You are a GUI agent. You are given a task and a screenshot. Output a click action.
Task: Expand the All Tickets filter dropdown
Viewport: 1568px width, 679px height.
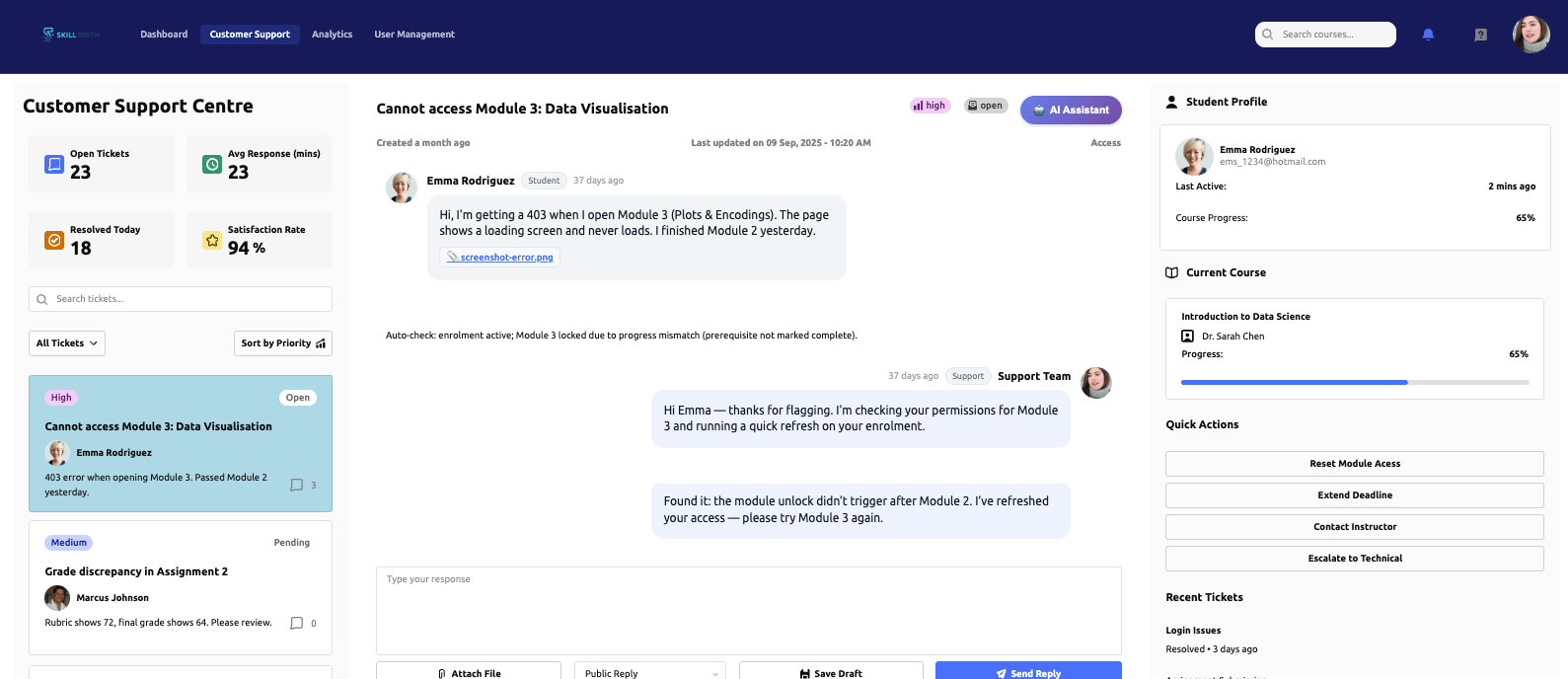point(67,343)
